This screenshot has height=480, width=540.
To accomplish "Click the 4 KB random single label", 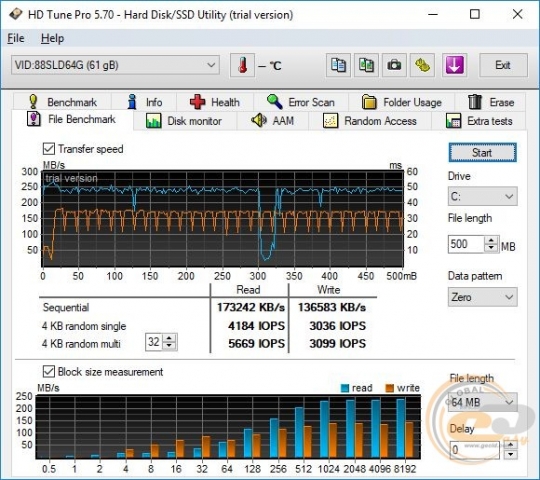I will (x=84, y=326).
